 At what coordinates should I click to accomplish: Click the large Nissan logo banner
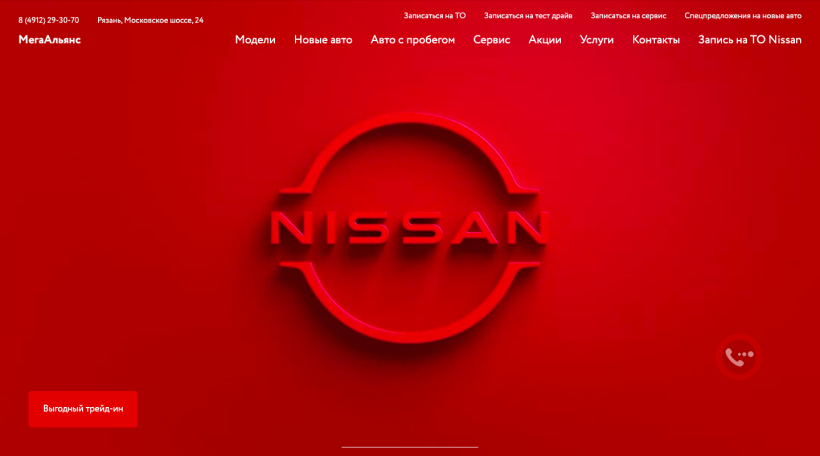(x=410, y=228)
